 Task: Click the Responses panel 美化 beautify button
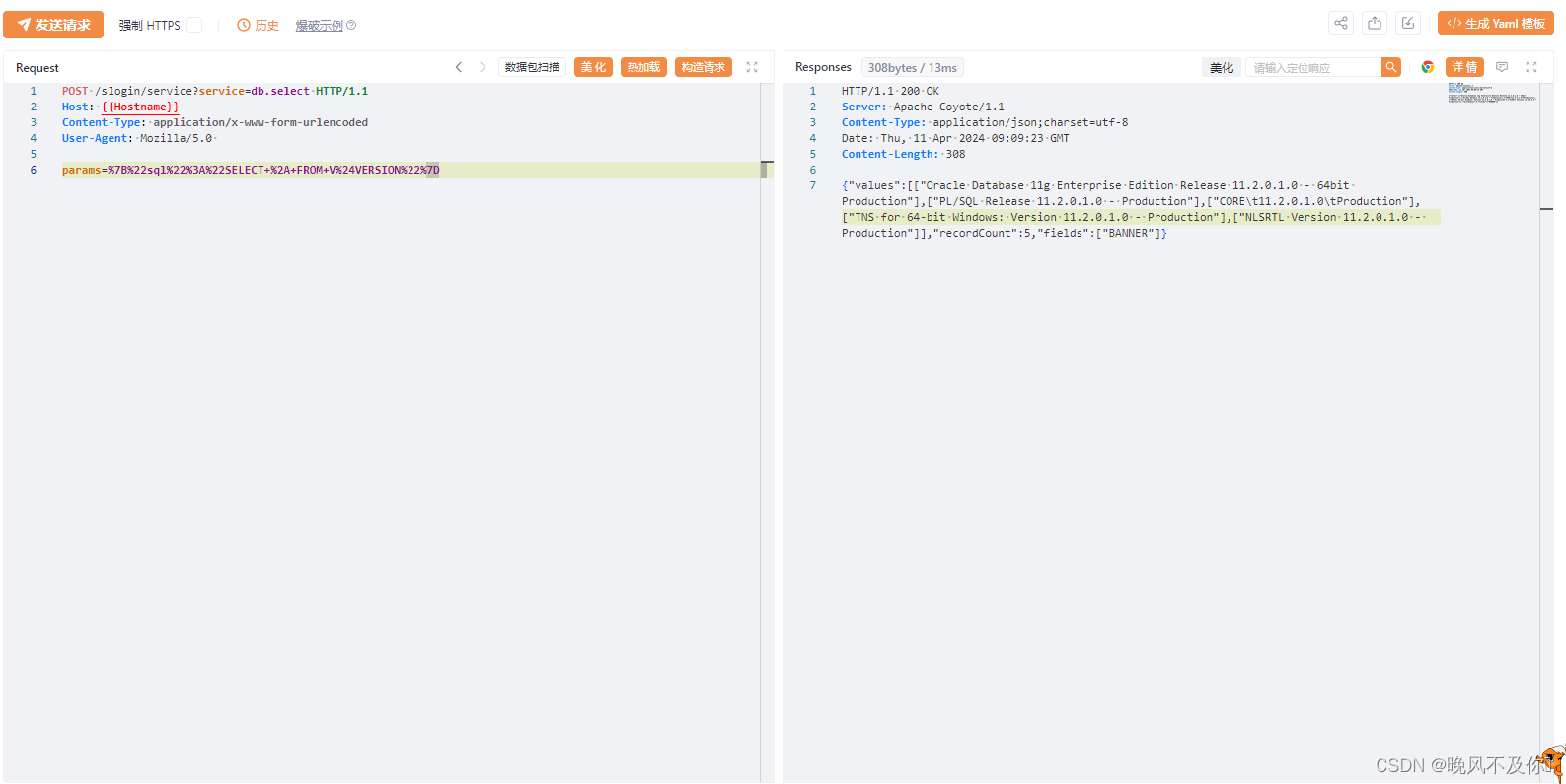[x=1222, y=67]
